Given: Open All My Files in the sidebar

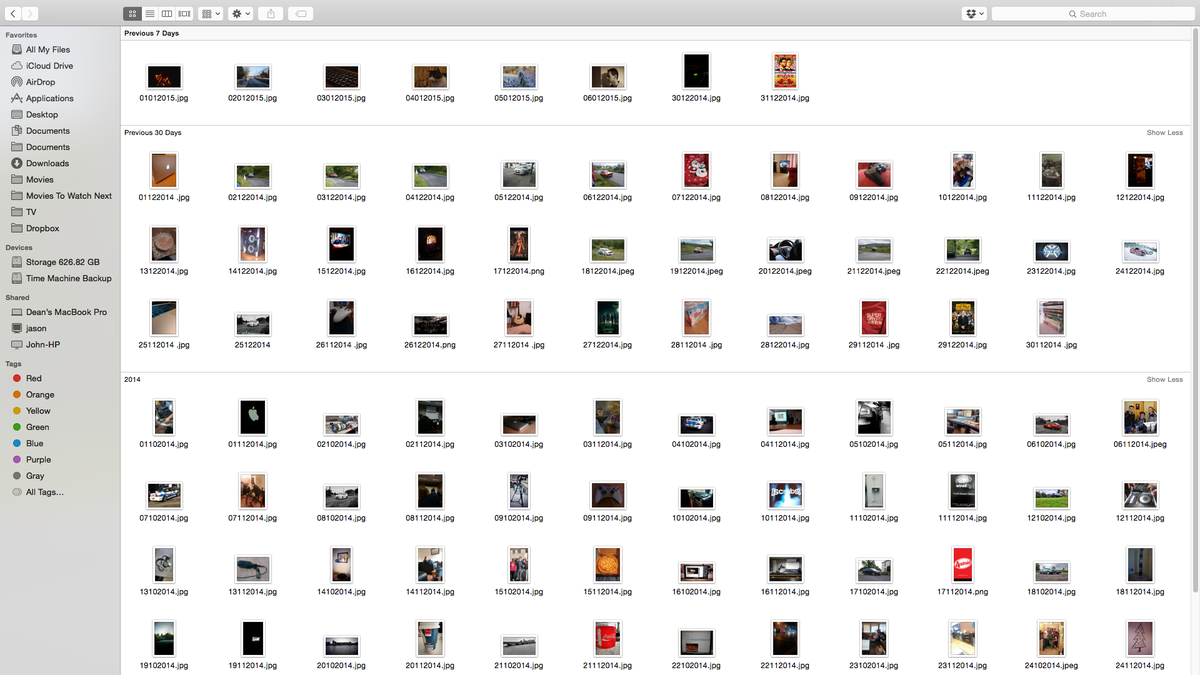Looking at the screenshot, I should (x=48, y=49).
